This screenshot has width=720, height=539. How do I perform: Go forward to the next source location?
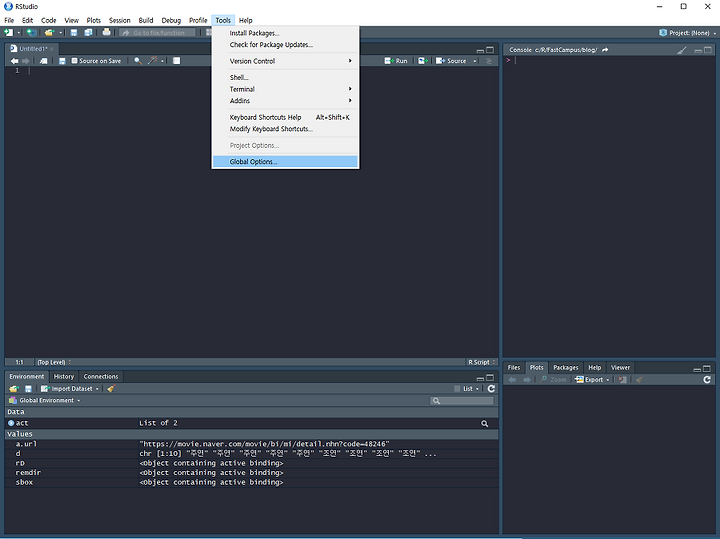[x=26, y=61]
